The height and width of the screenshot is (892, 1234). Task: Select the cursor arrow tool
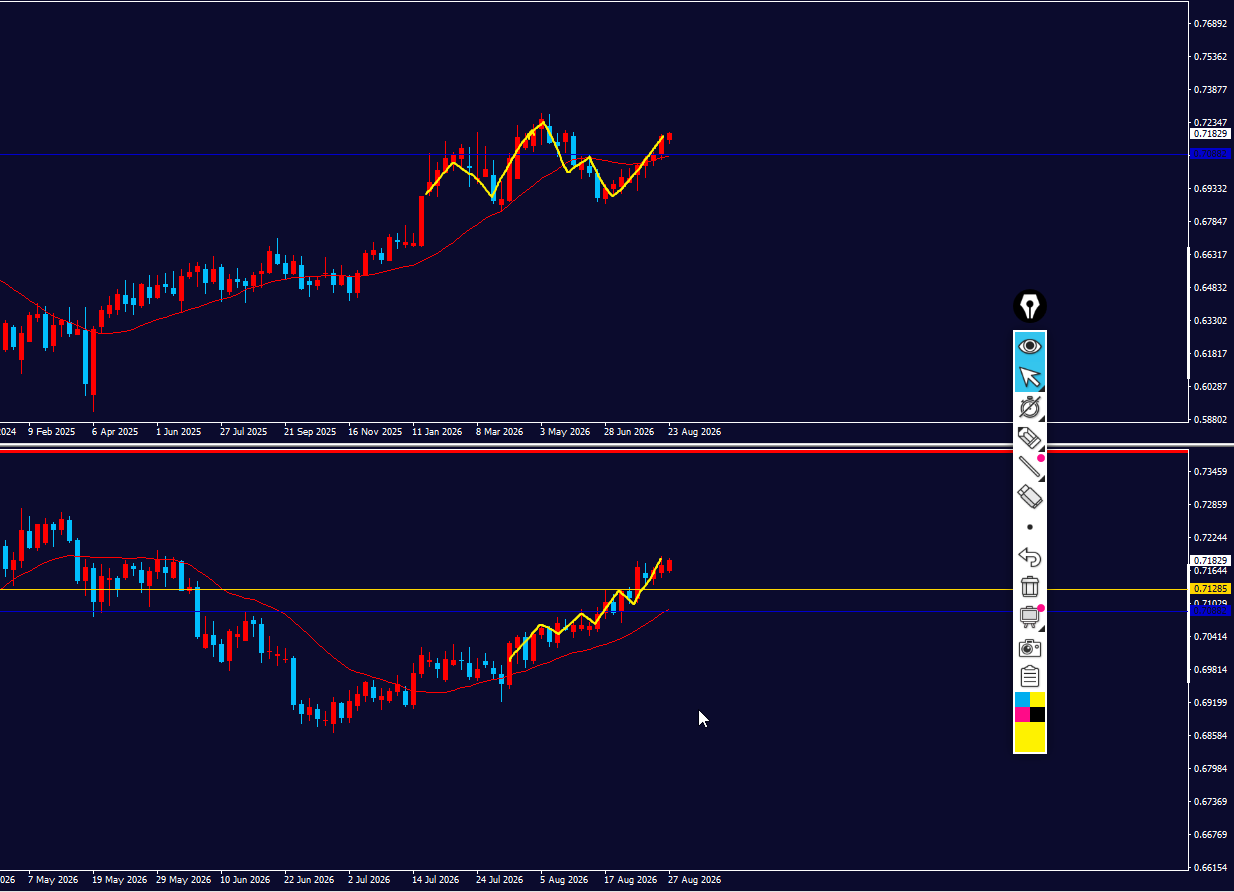tap(1030, 377)
